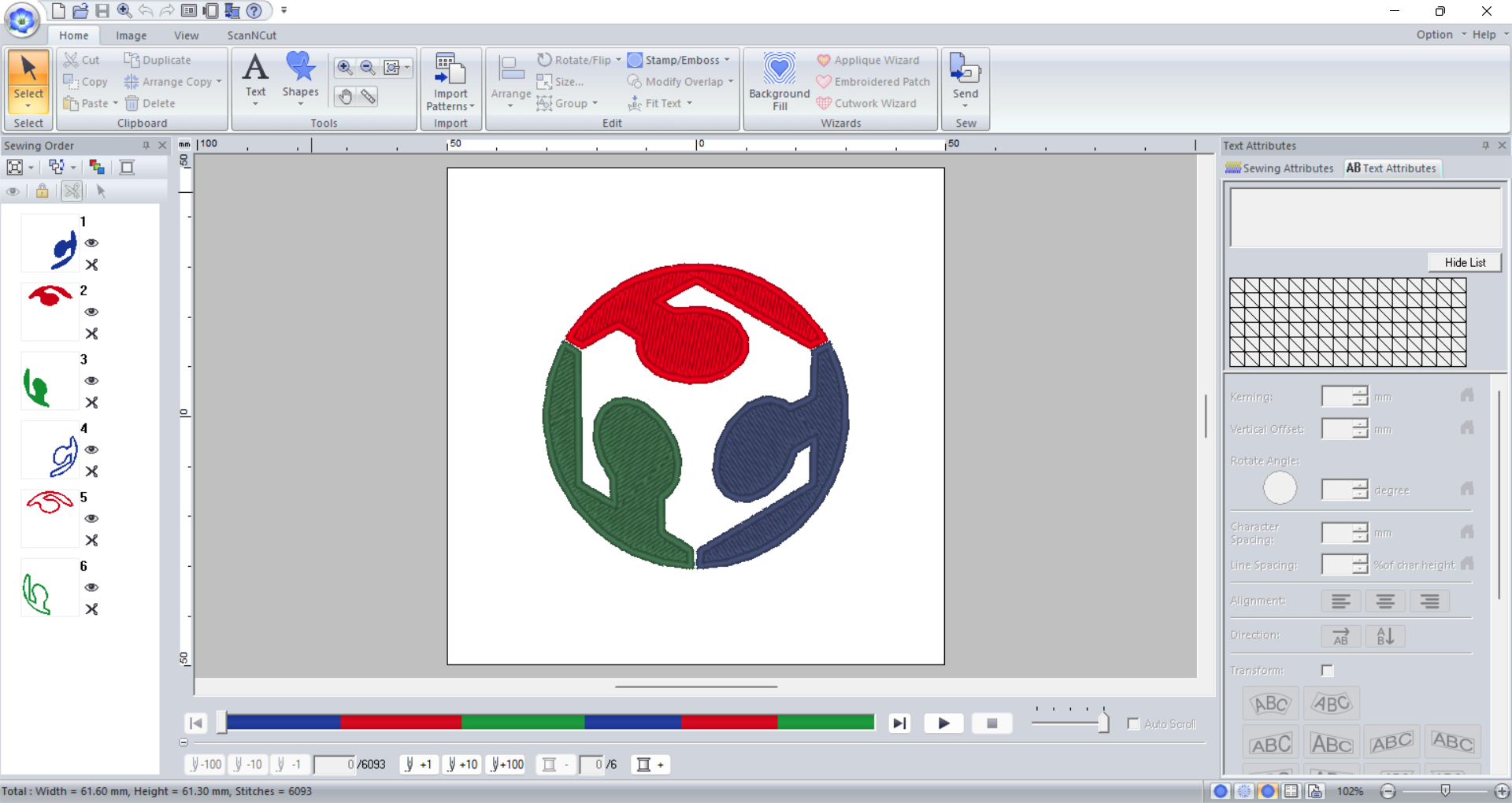Click the help question mark icon
Viewport: 1512px width, 803px height.
[254, 10]
